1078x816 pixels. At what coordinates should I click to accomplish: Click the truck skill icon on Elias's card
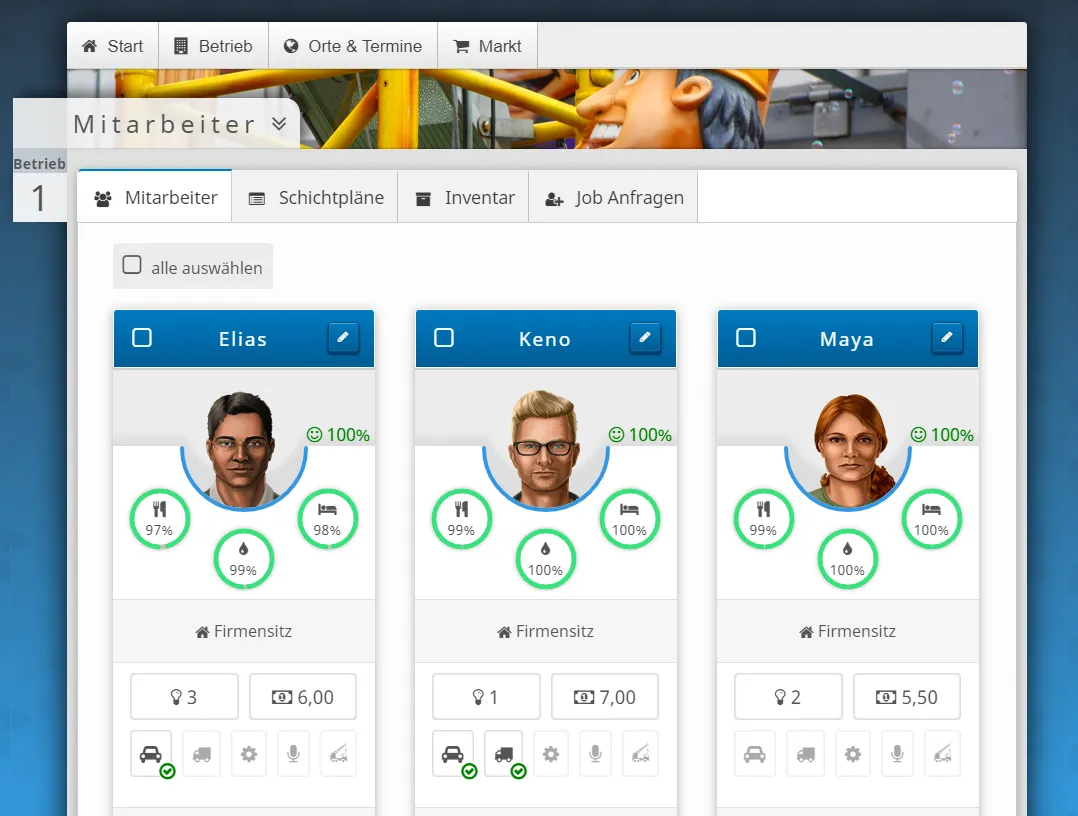pyautogui.click(x=201, y=754)
